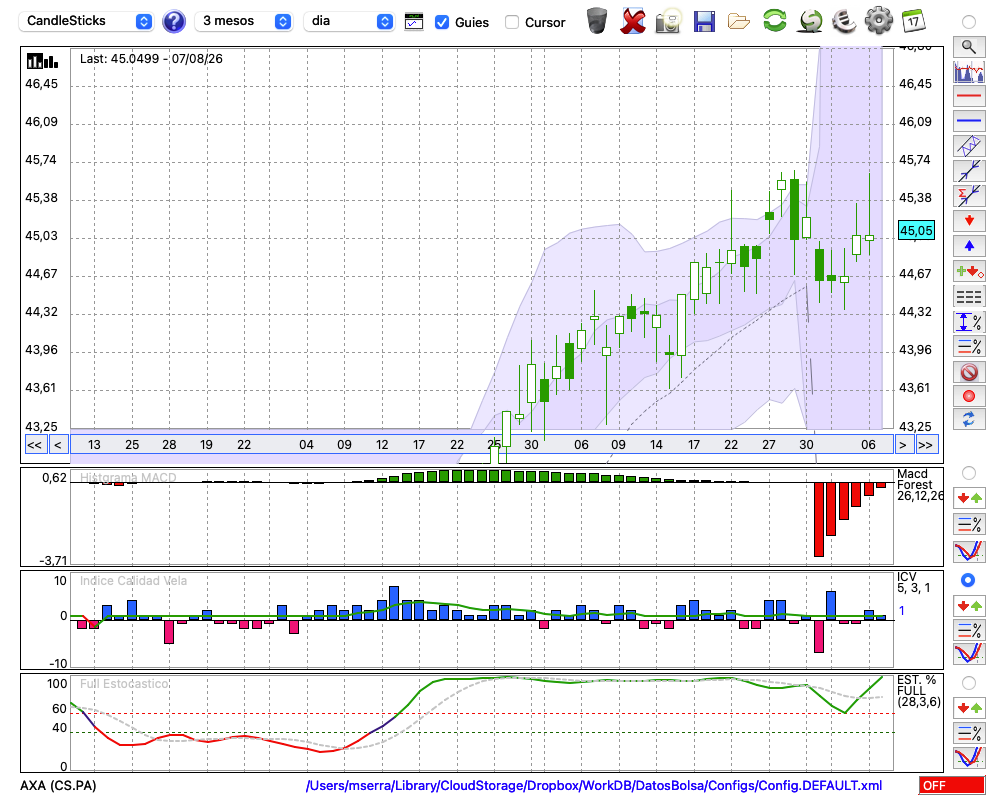This screenshot has width=1000, height=800.
Task: Click the red prohibition sign icon
Action: [969, 371]
